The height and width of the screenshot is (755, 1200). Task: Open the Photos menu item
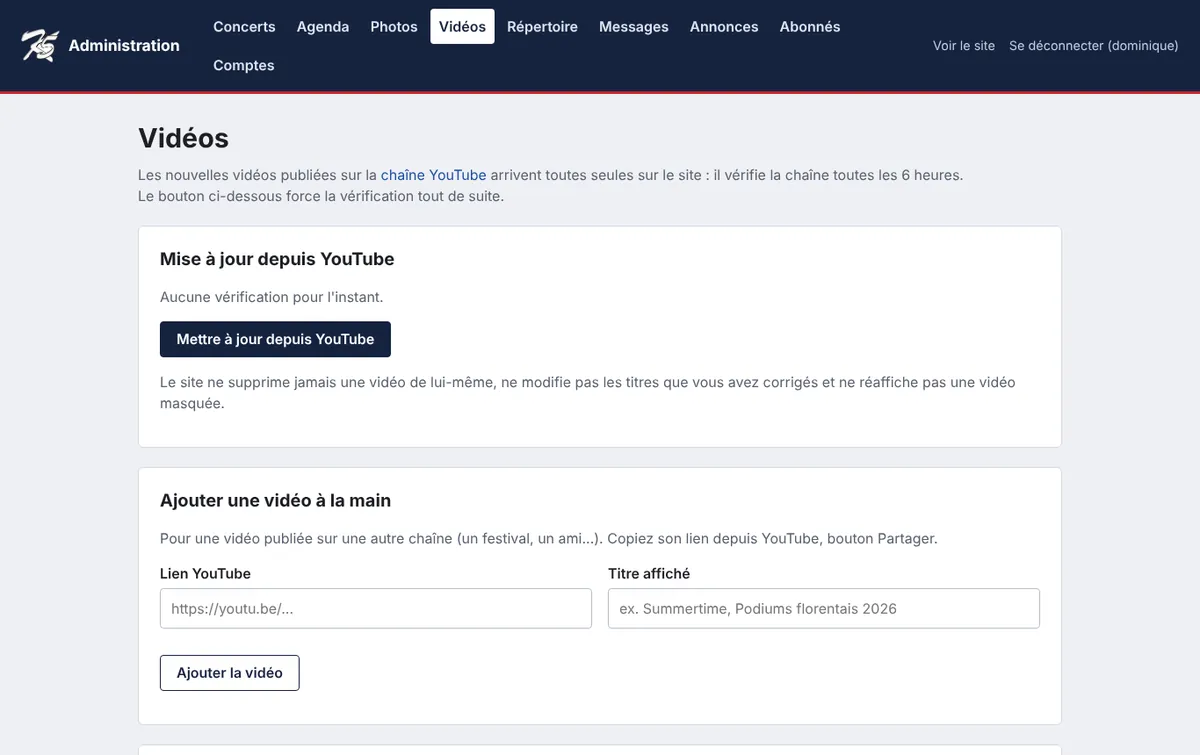click(x=394, y=27)
